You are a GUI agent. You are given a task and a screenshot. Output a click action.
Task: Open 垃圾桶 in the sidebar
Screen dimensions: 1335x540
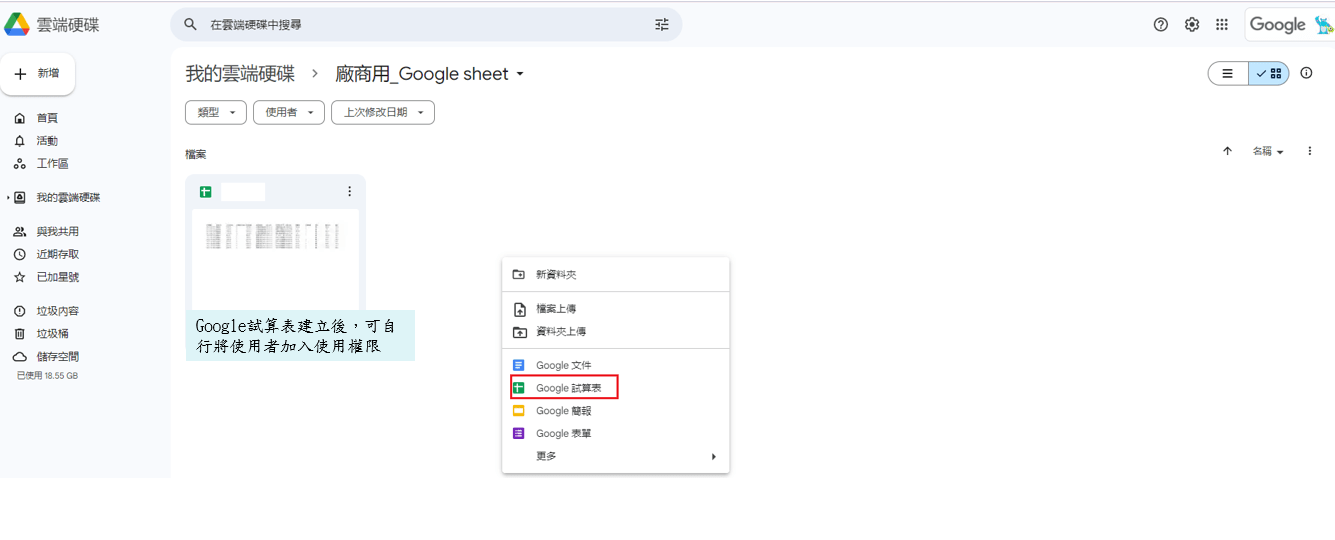point(52,334)
